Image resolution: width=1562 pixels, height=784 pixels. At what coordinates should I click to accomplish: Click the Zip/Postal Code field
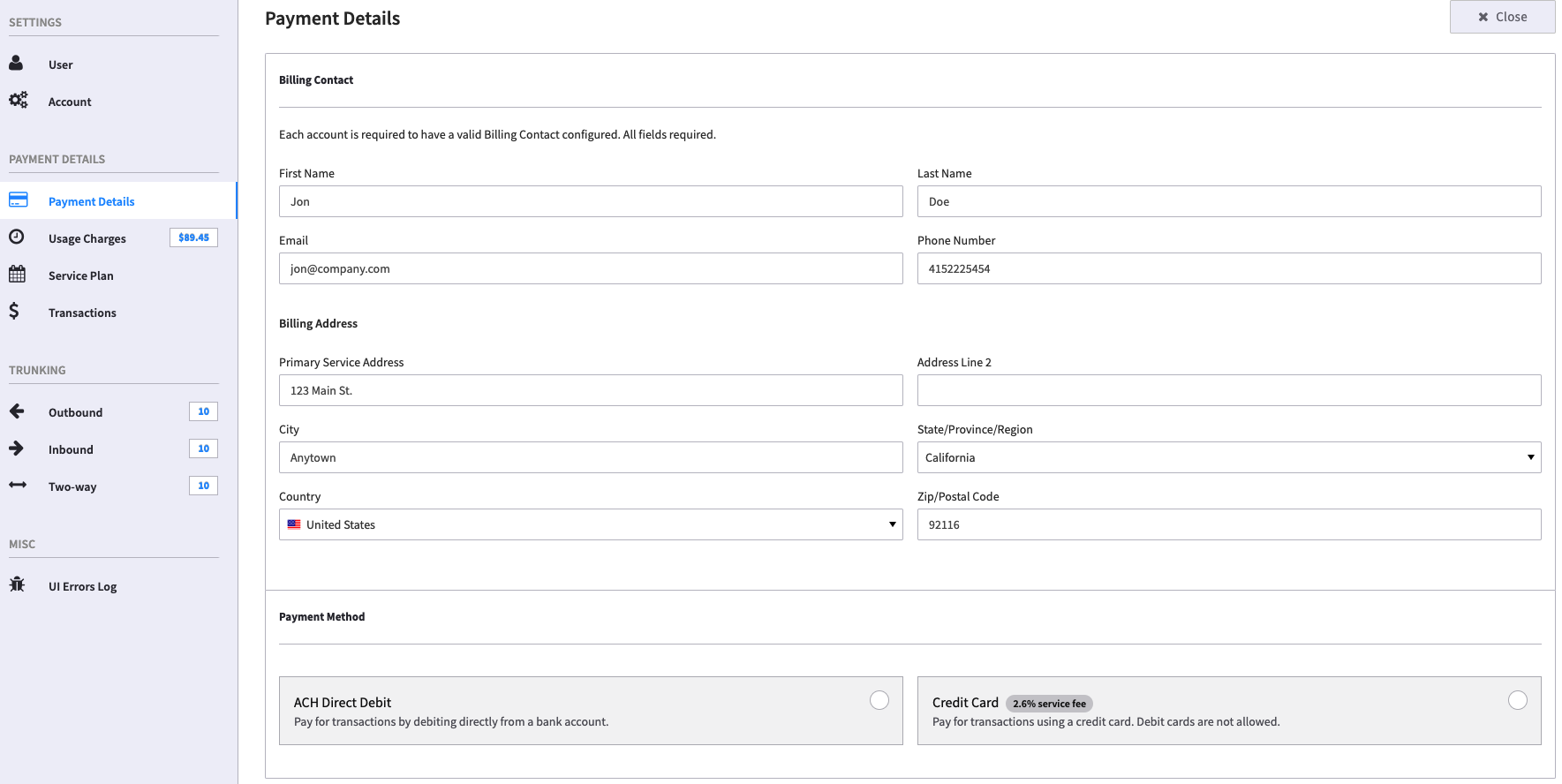pyautogui.click(x=1229, y=524)
